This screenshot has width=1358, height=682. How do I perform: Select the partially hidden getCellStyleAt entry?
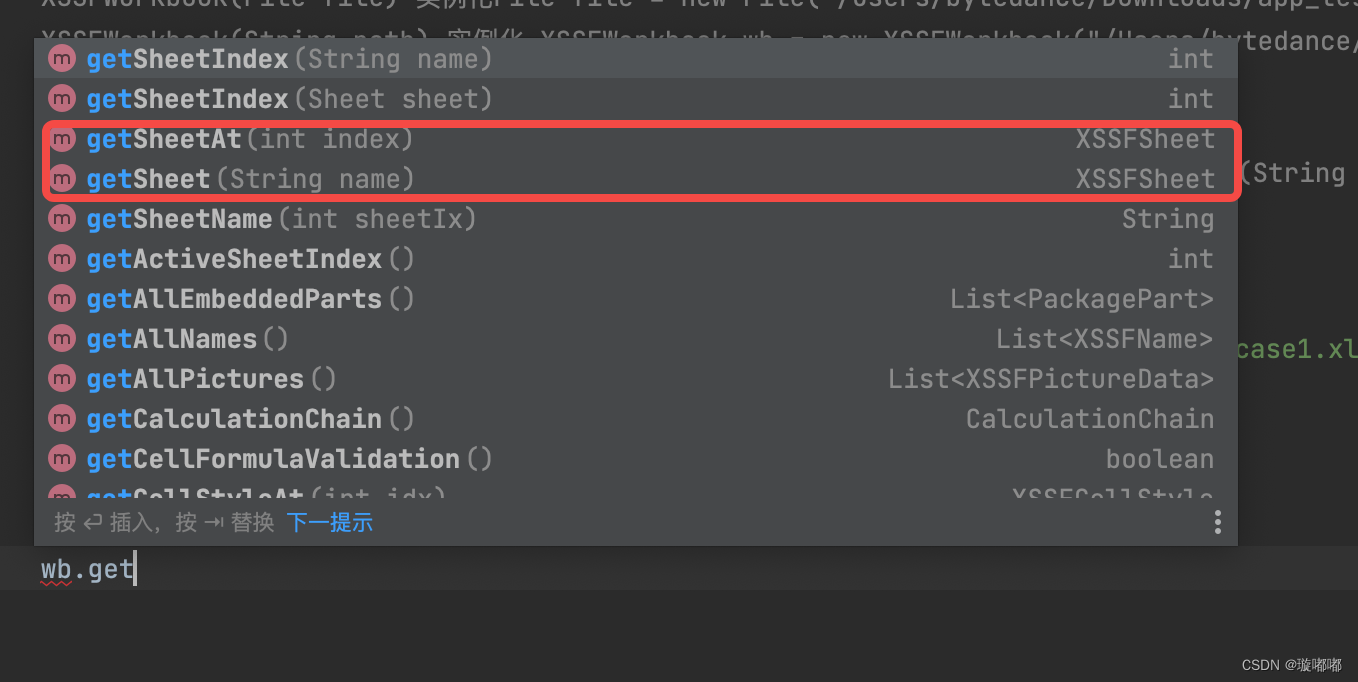click(x=300, y=493)
